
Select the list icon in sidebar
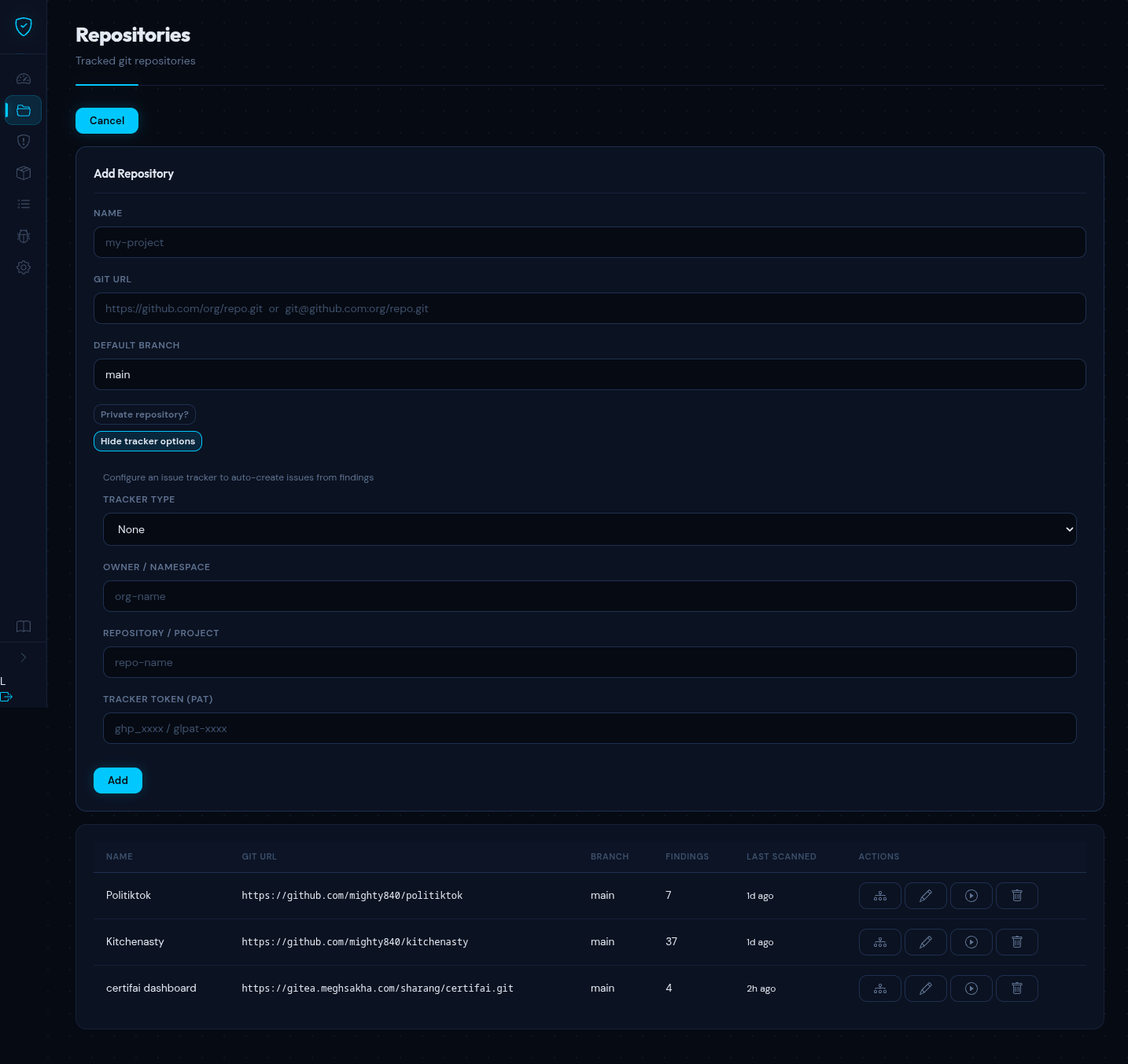(x=24, y=204)
